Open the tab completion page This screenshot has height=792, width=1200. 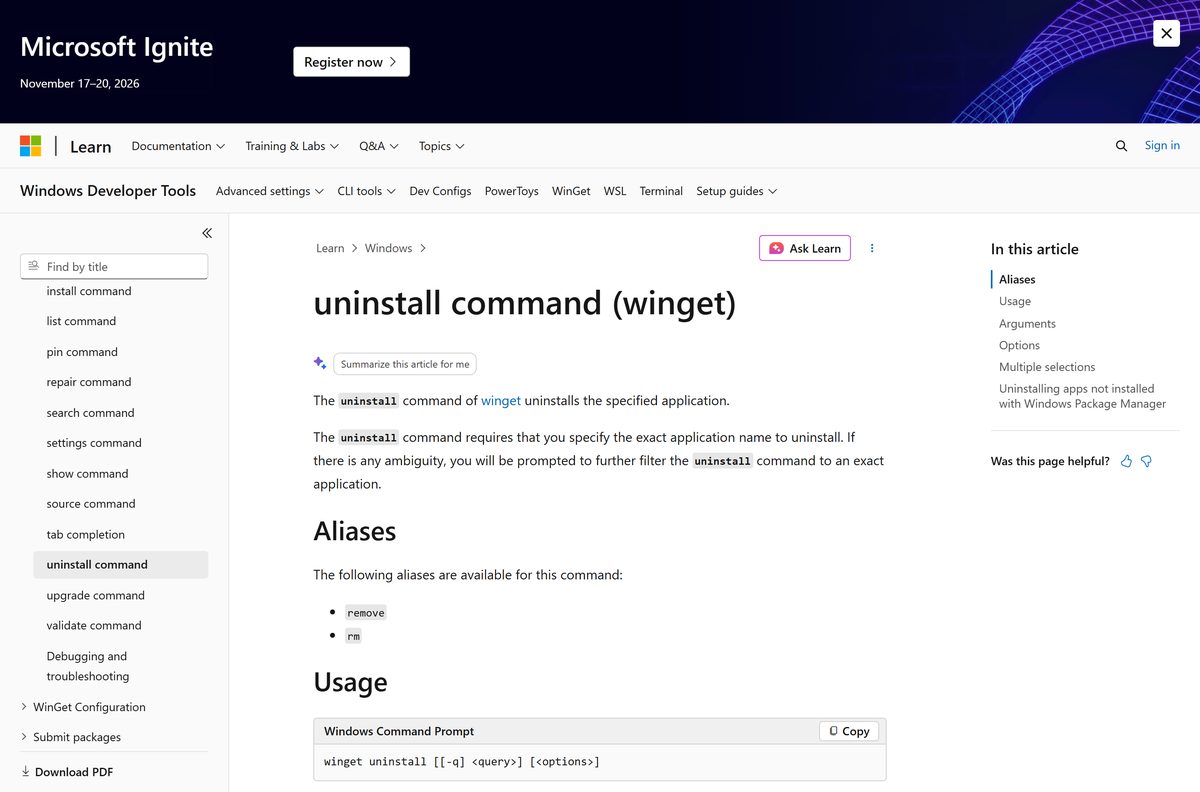point(86,535)
